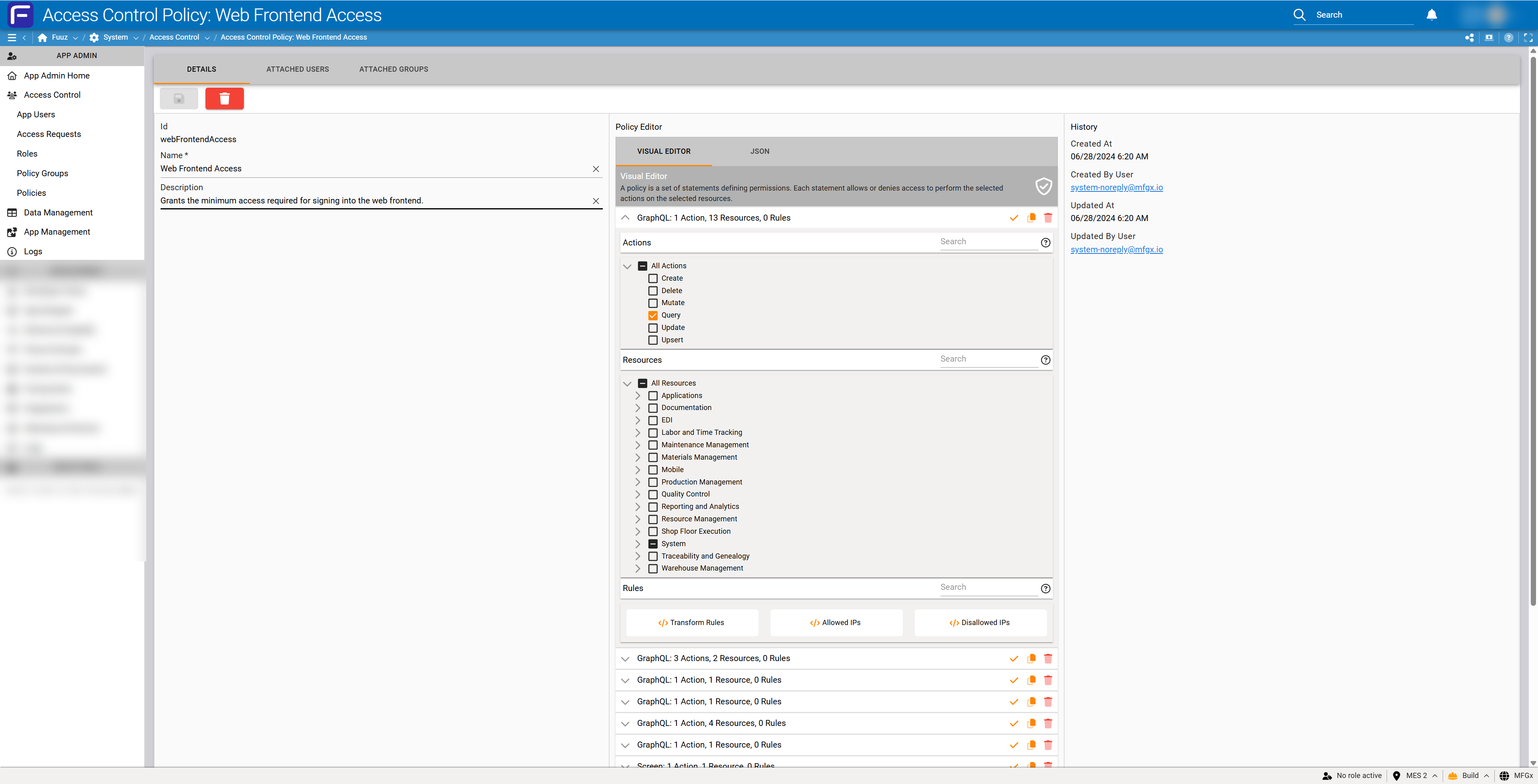This screenshot has height=784, width=1538.
Task: Expand the System resource tree node
Action: [x=638, y=544]
